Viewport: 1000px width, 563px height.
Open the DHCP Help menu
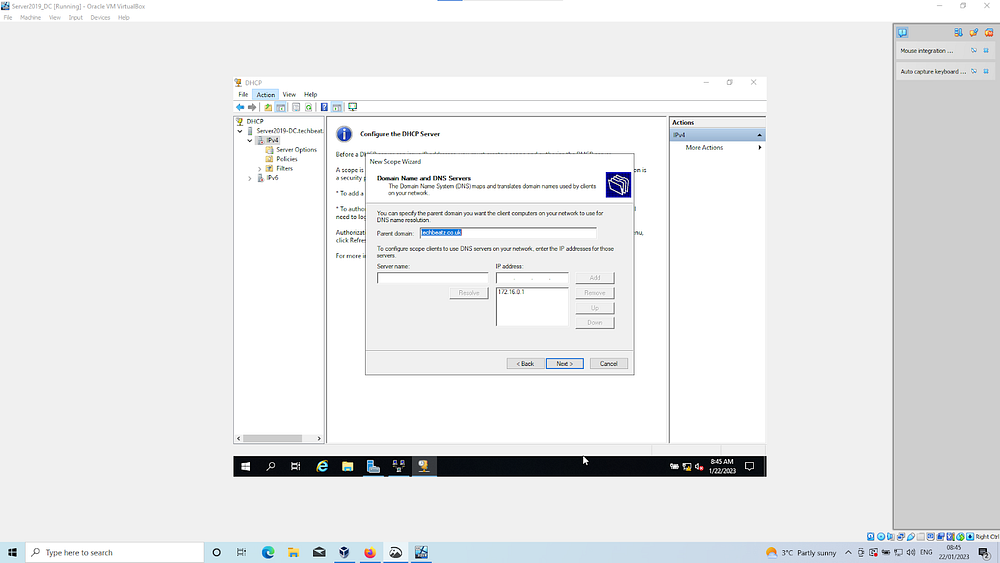tap(311, 94)
